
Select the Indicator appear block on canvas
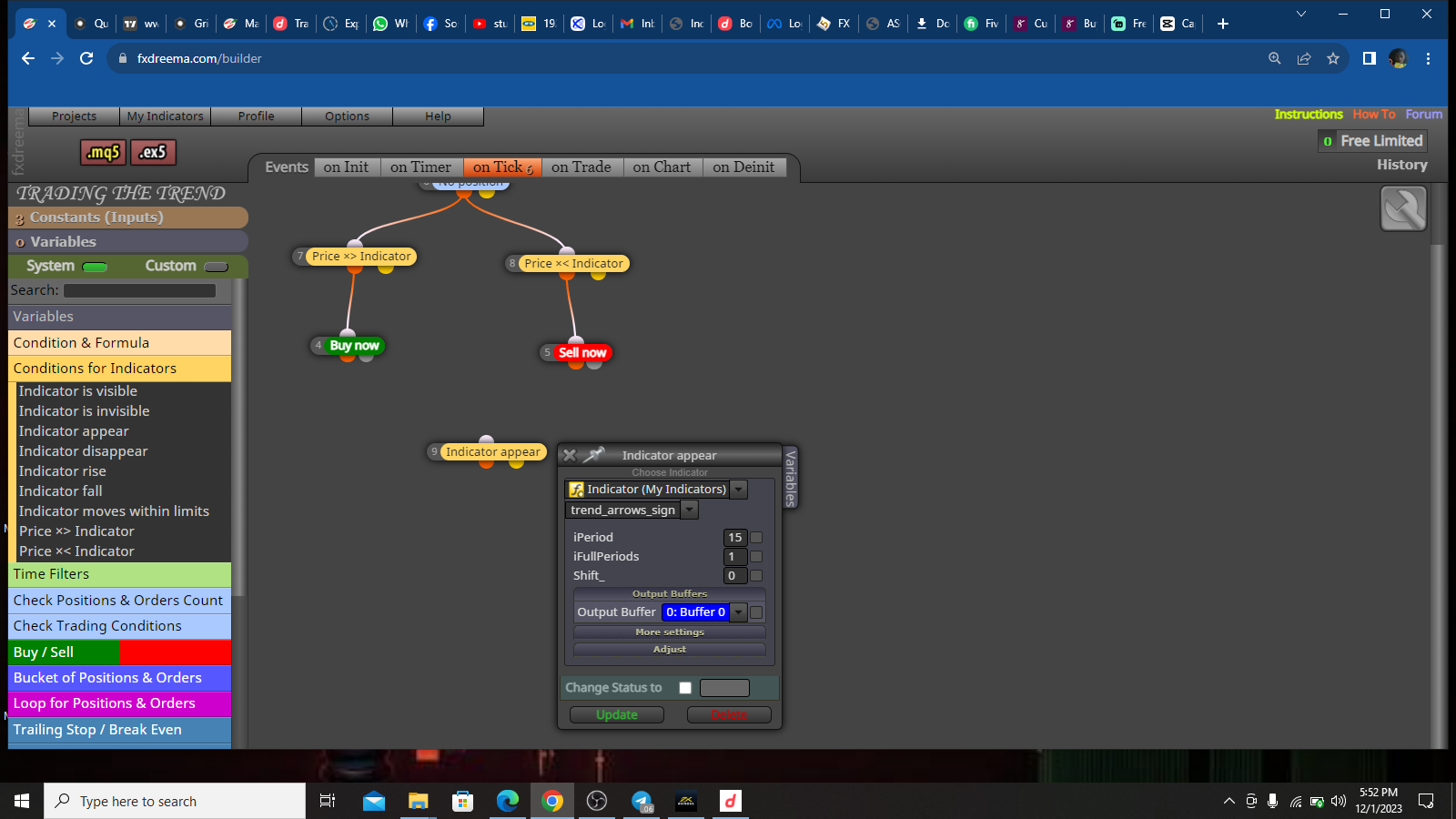492,452
